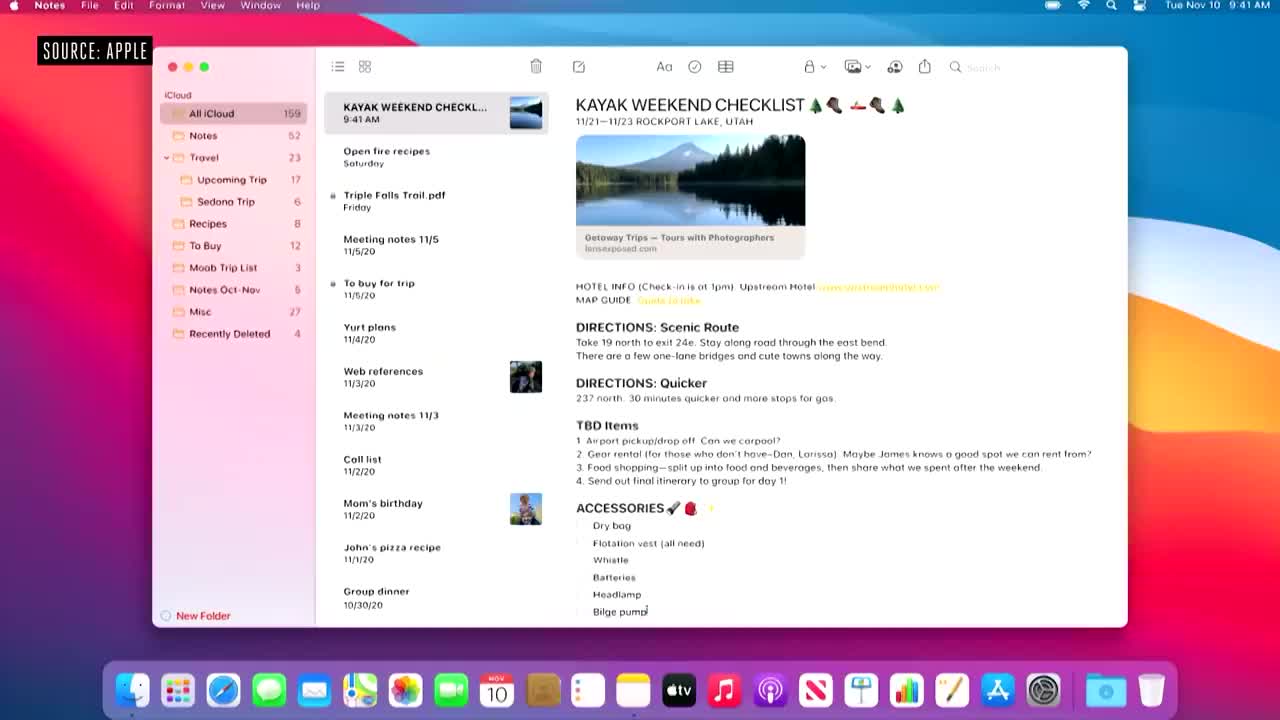Open the Window menu
Screen dimensions: 1280x720
(260, 6)
